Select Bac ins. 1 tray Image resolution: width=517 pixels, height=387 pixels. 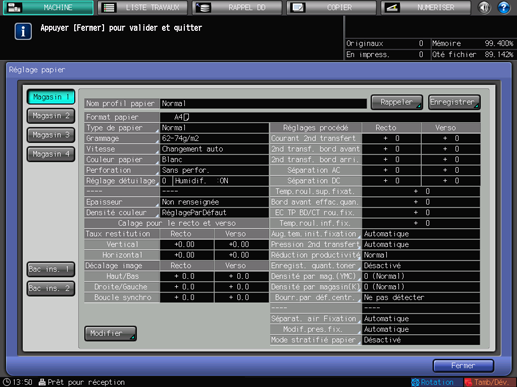point(51,269)
